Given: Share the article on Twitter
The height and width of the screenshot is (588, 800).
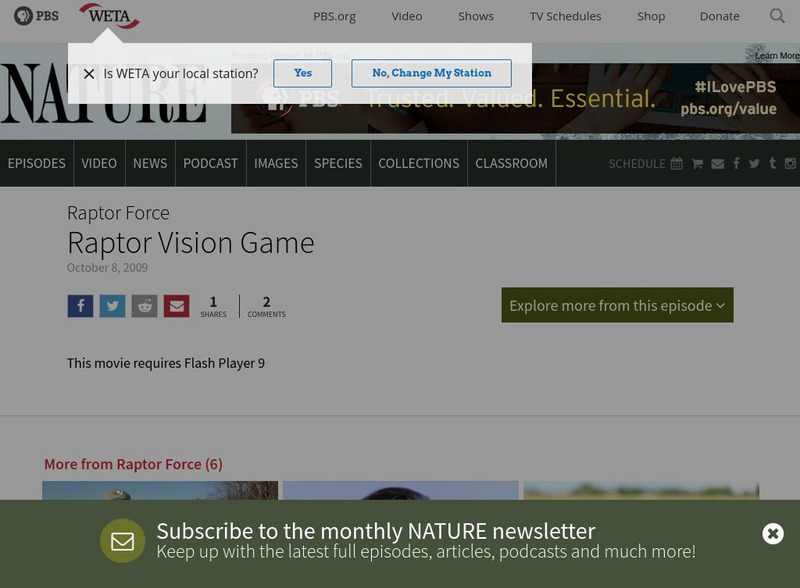Looking at the screenshot, I should [x=112, y=305].
